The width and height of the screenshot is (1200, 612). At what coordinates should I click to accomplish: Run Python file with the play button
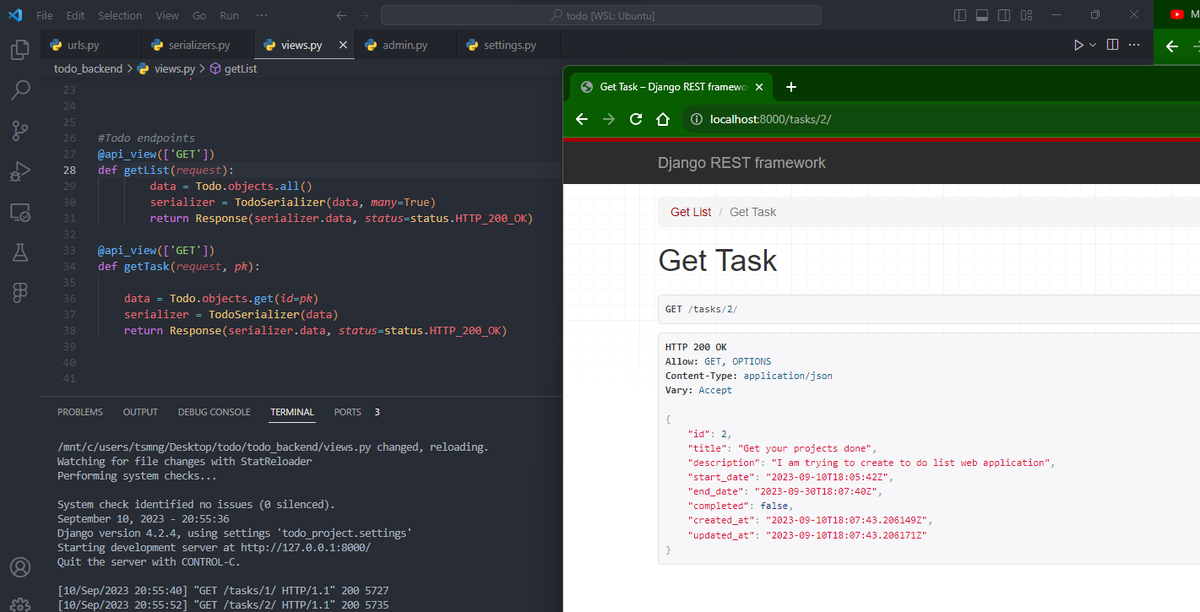click(1079, 45)
